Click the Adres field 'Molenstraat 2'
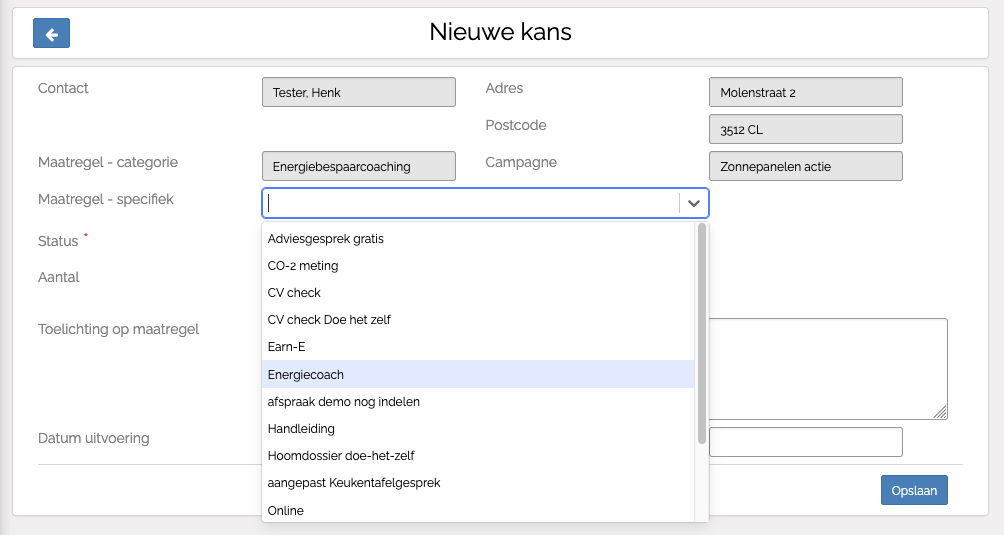This screenshot has width=1004, height=535. click(805, 92)
